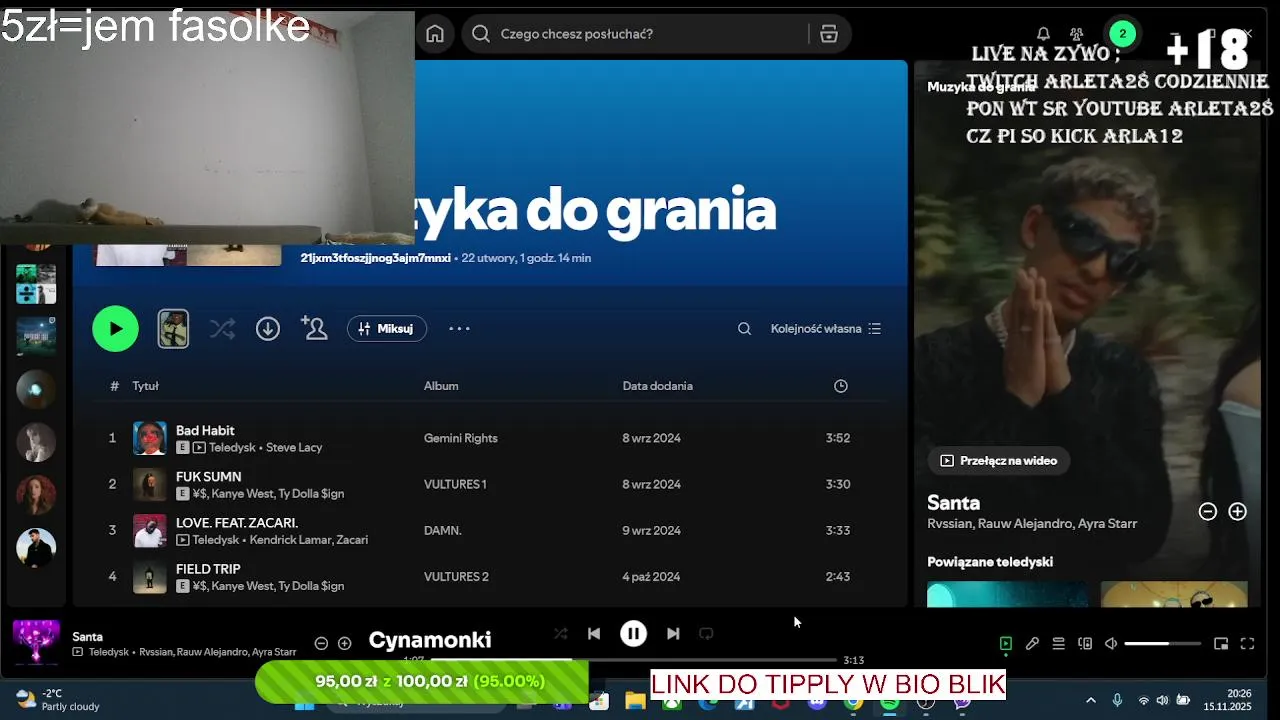1280x720 pixels.
Task: Open the Kendrick Lamar artist link
Action: 292,540
